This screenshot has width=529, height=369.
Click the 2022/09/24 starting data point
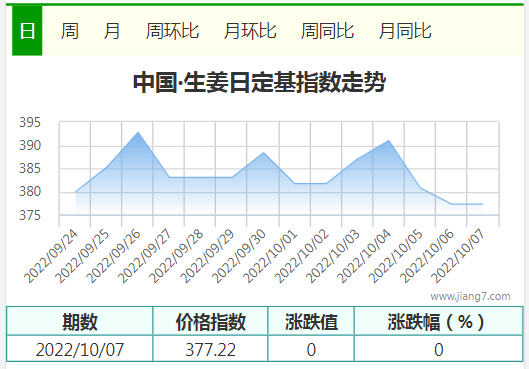(75, 192)
